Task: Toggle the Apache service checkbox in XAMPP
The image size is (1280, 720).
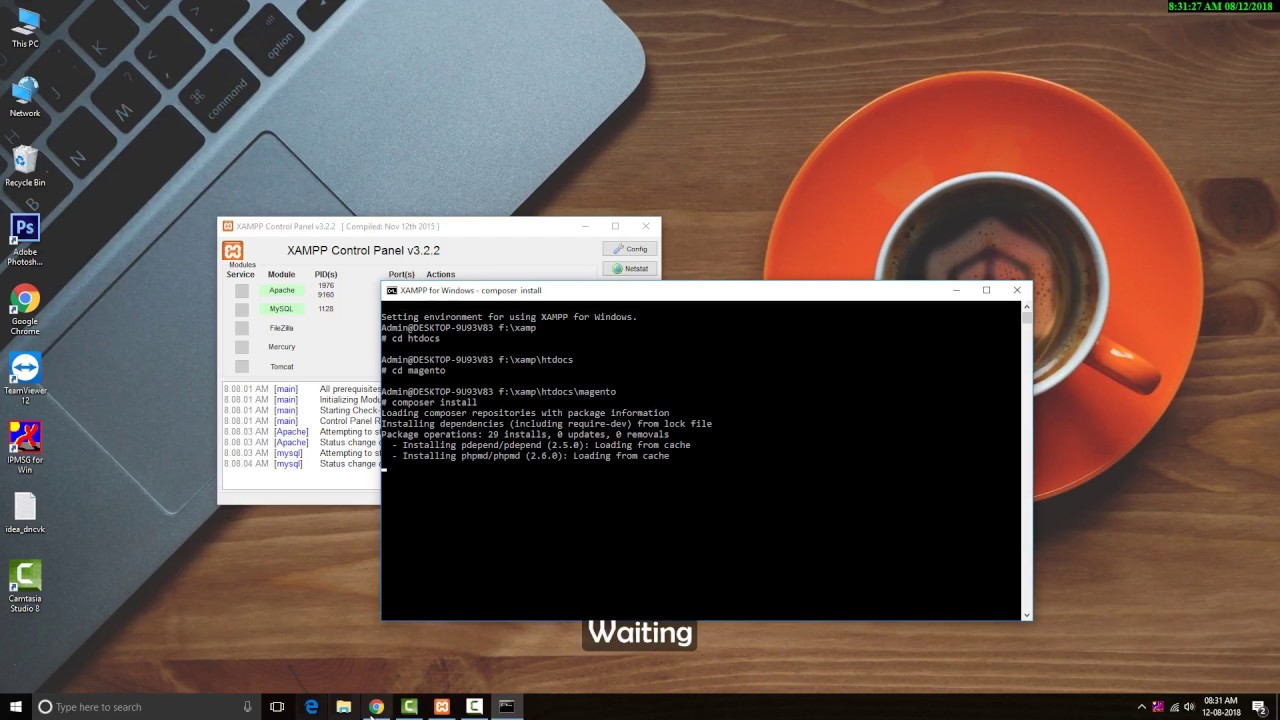Action: click(242, 291)
